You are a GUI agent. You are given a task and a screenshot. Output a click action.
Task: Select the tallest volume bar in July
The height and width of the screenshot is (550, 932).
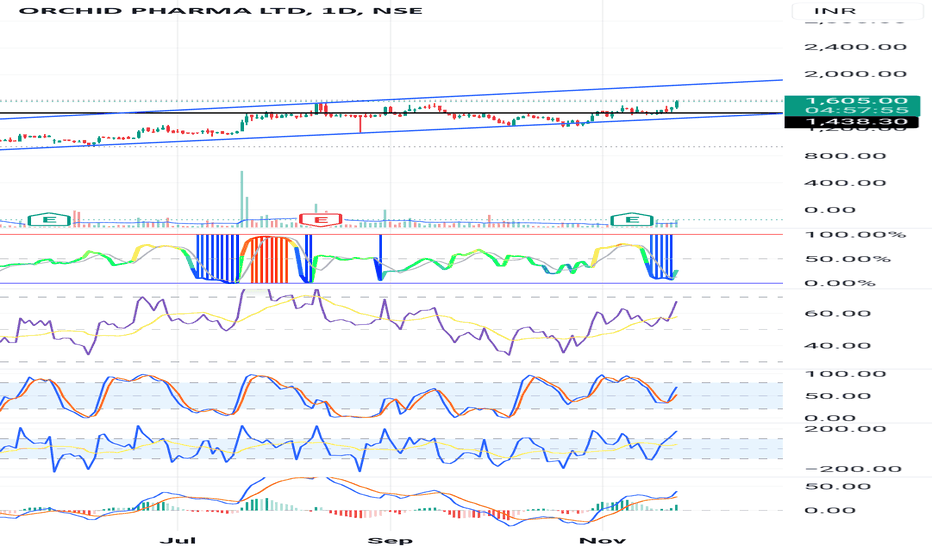click(x=242, y=199)
